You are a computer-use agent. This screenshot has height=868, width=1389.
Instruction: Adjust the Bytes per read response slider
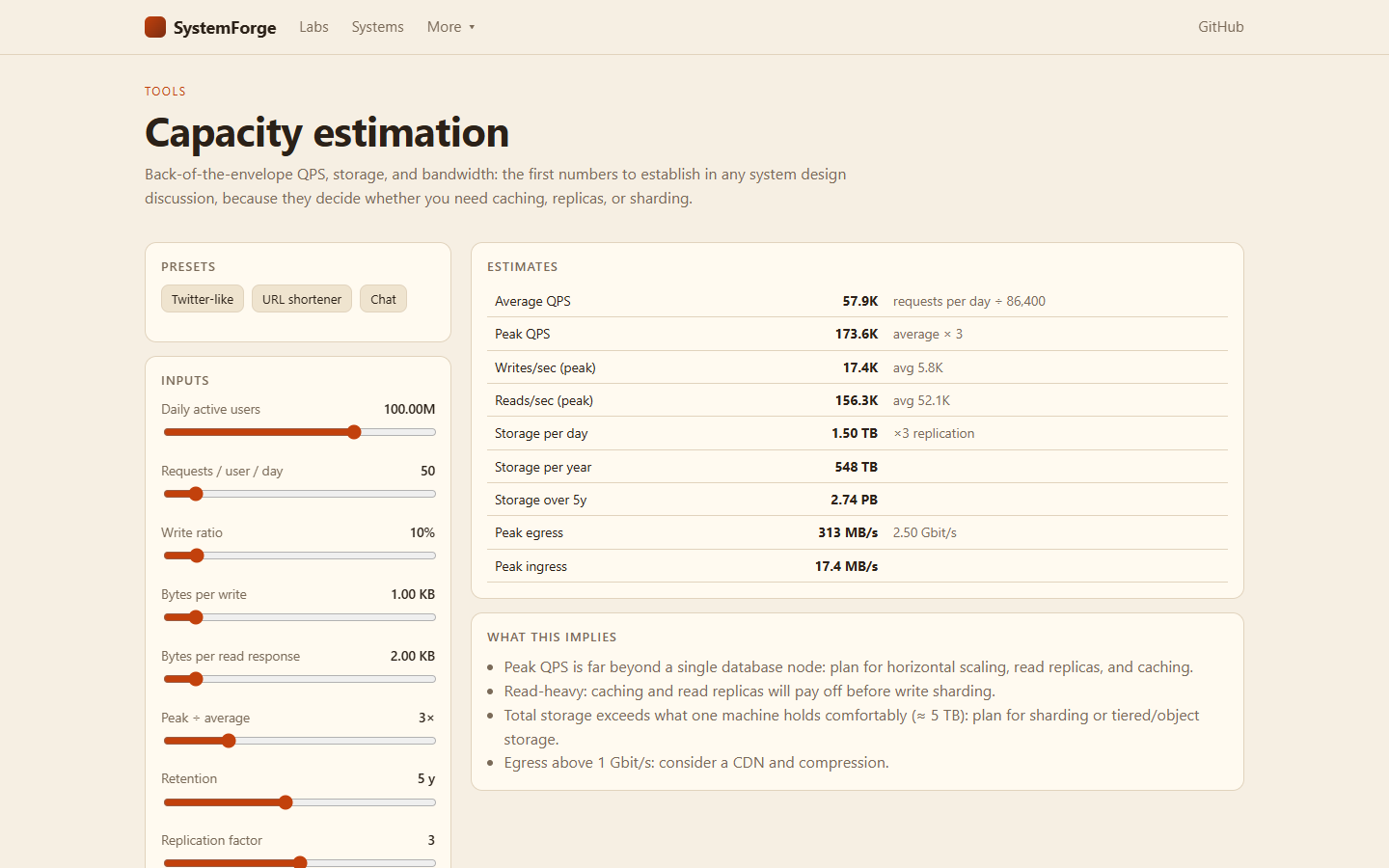[299, 679]
